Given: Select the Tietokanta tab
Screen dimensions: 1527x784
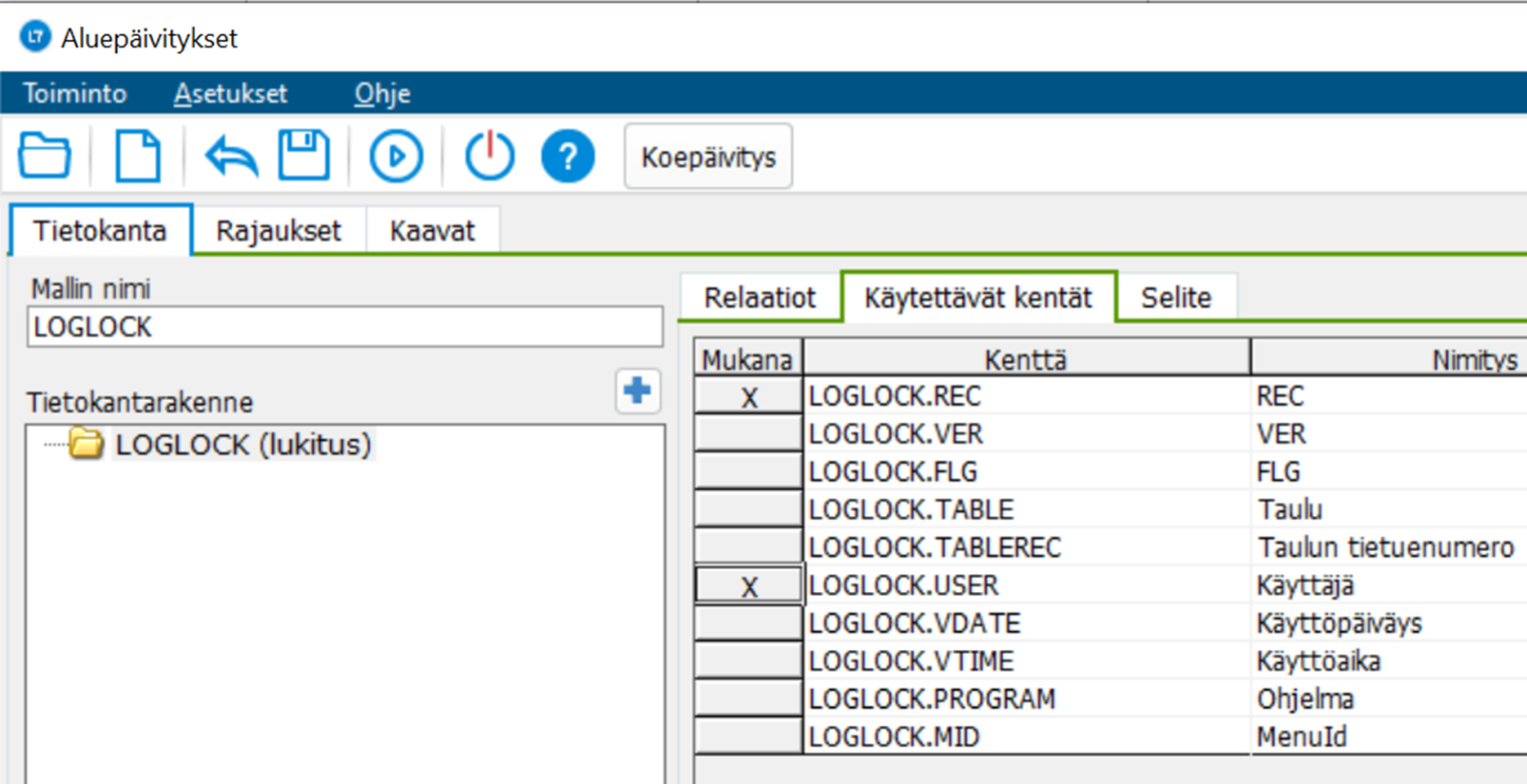Looking at the screenshot, I should [x=100, y=231].
